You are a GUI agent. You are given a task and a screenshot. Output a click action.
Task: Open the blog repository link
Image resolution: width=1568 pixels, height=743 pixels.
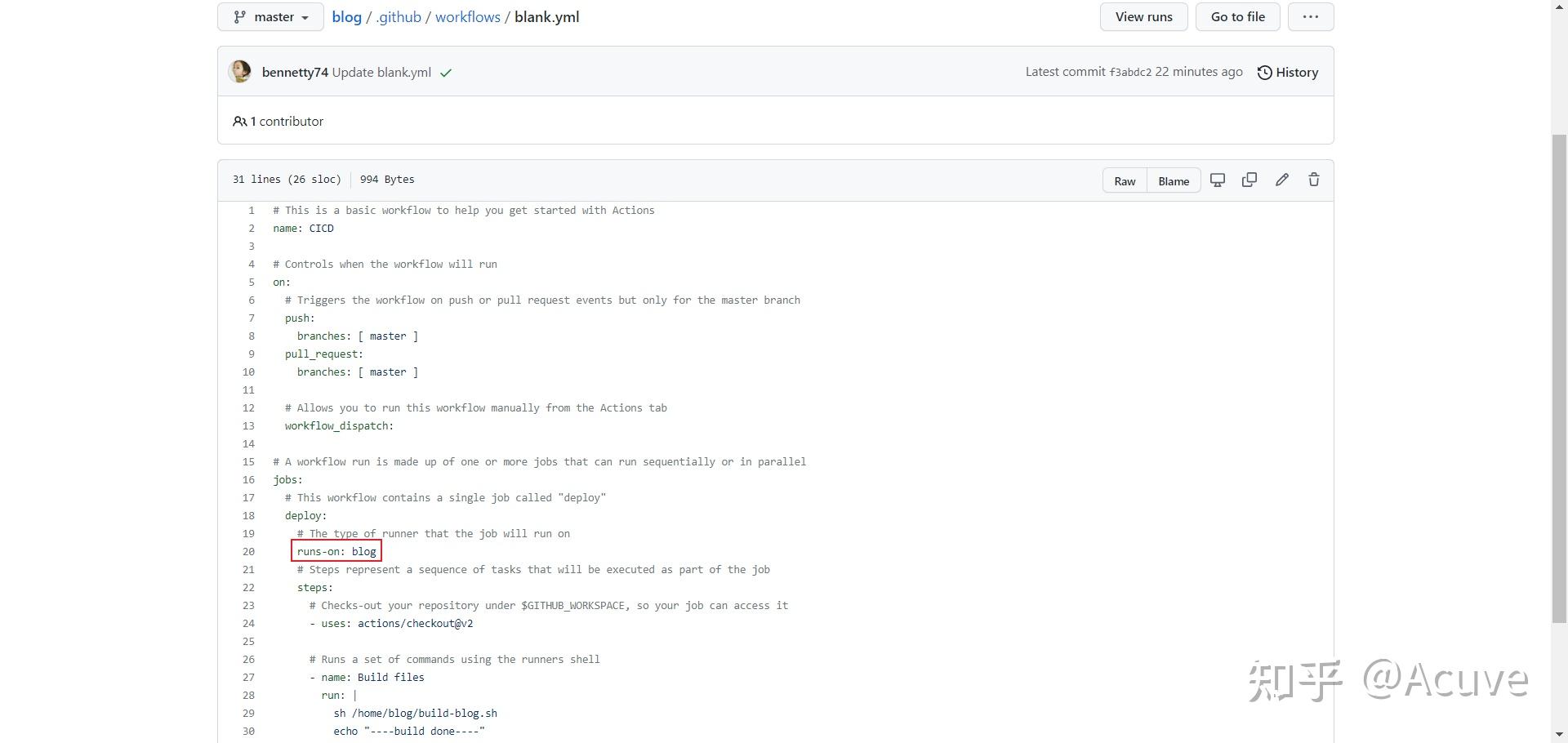tap(347, 16)
